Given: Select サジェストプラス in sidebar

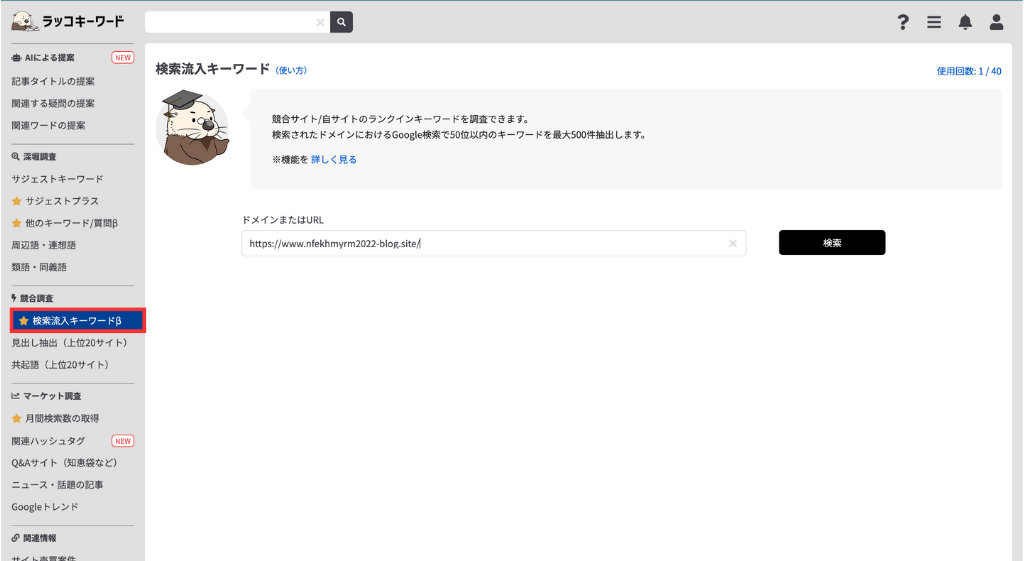Looking at the screenshot, I should pos(62,201).
